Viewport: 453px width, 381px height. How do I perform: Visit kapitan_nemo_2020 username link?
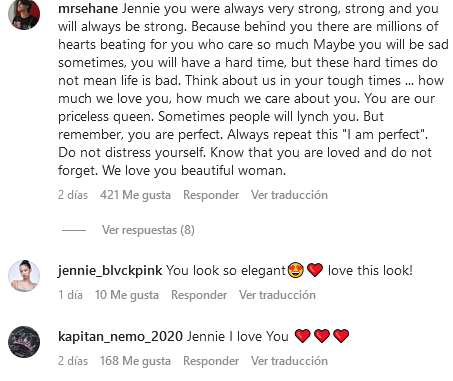(120, 336)
